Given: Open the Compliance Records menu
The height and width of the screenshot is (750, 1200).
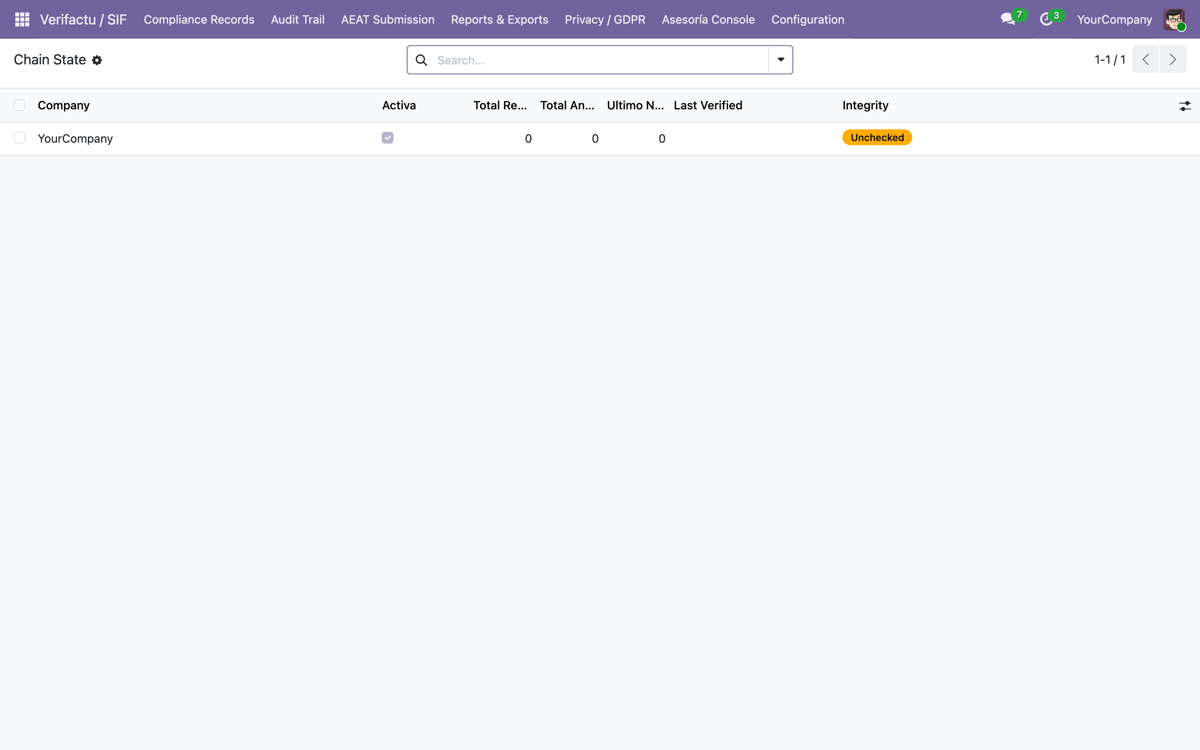Looking at the screenshot, I should [199, 19].
